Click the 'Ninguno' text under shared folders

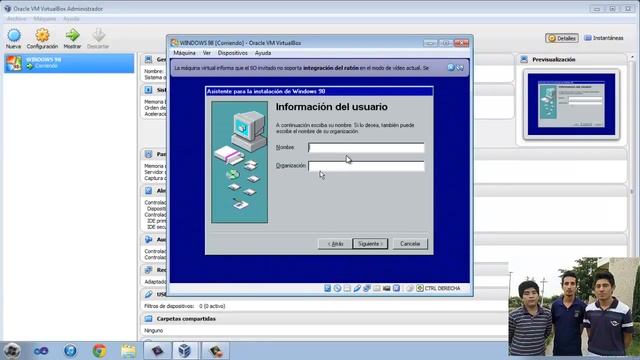153,331
